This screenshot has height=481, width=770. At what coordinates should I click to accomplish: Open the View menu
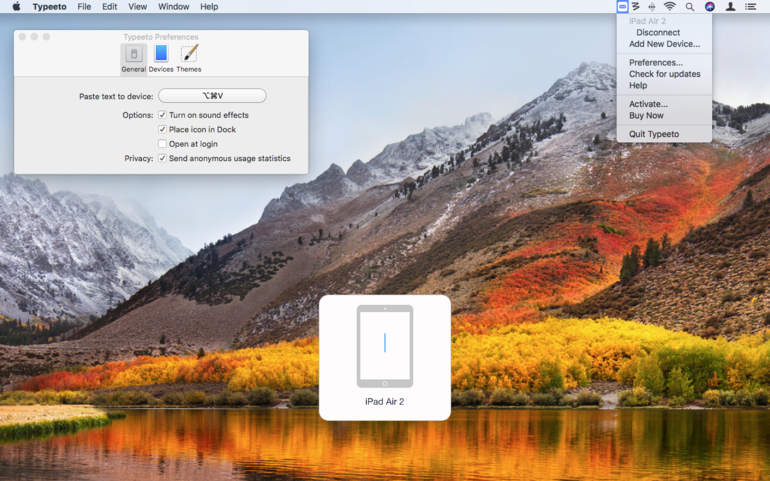(x=138, y=6)
